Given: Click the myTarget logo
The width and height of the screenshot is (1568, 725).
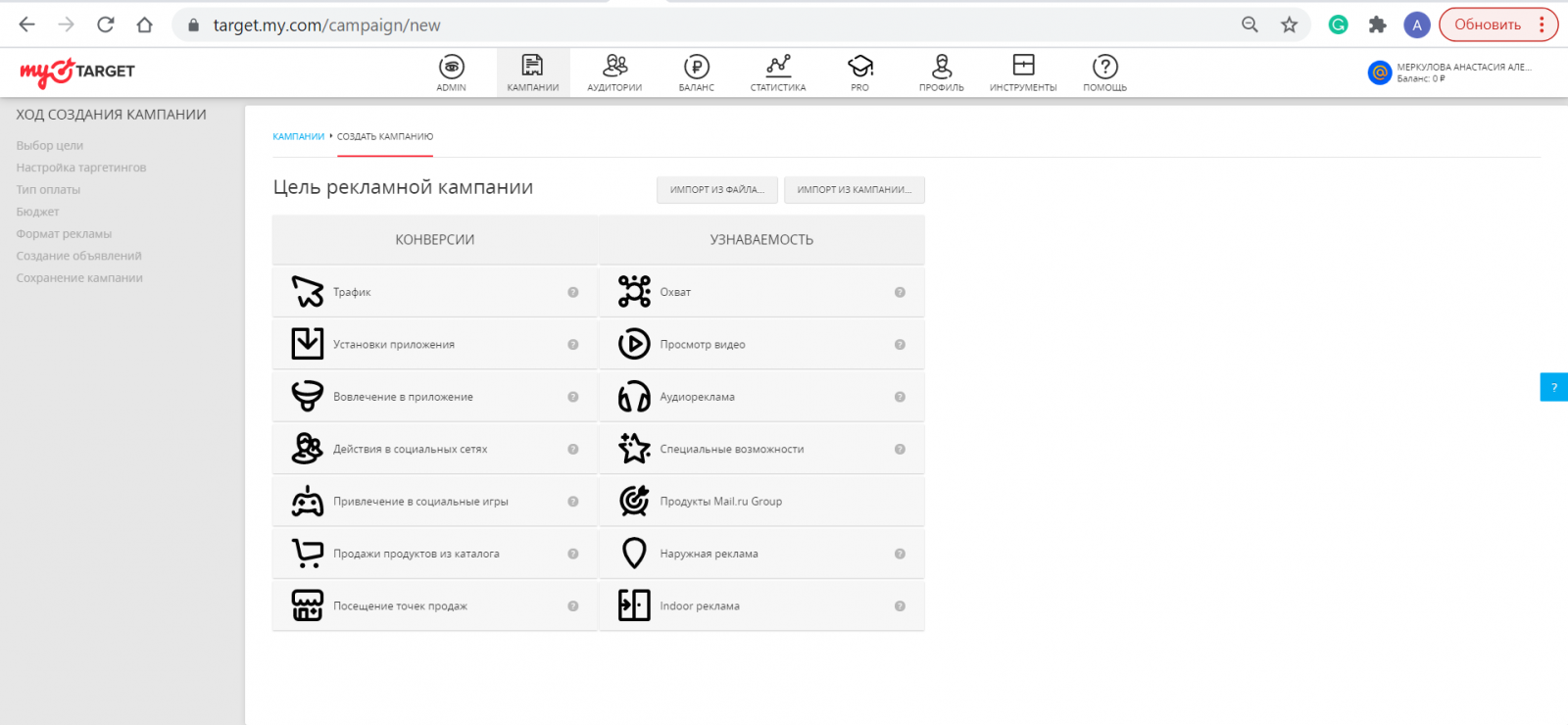Looking at the screenshot, I should pyautogui.click(x=77, y=72).
